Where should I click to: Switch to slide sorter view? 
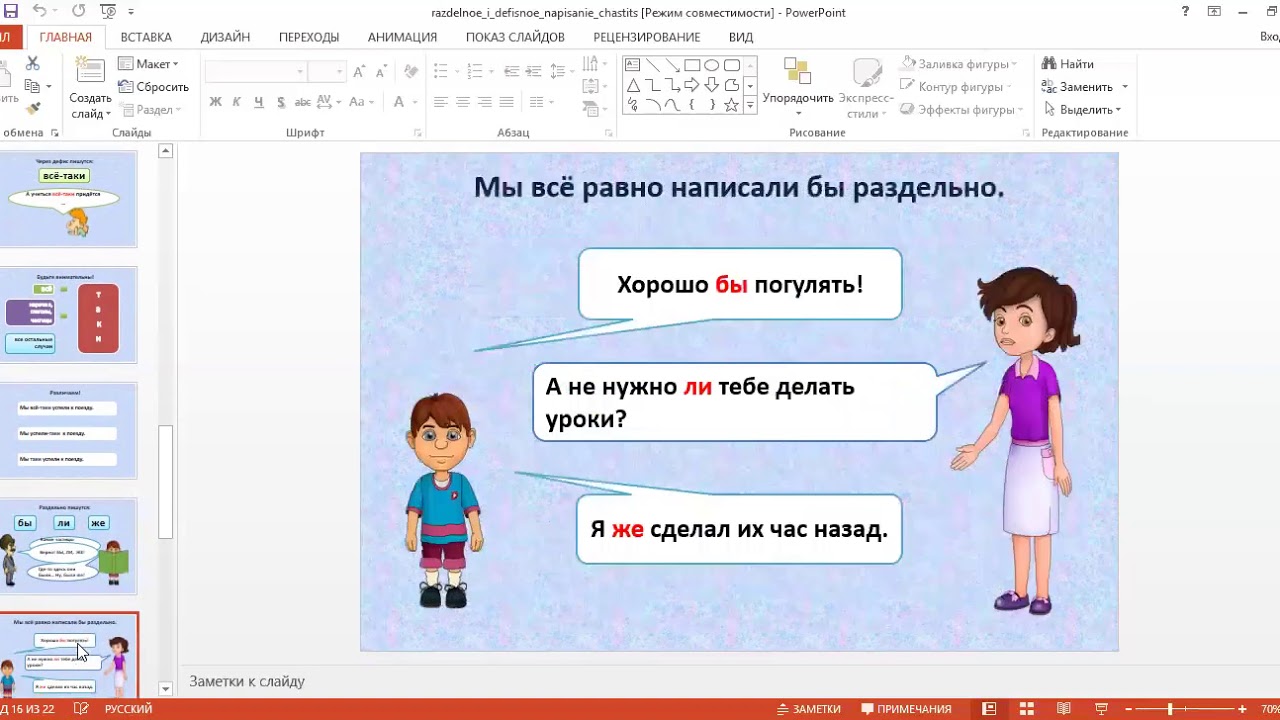point(1029,709)
